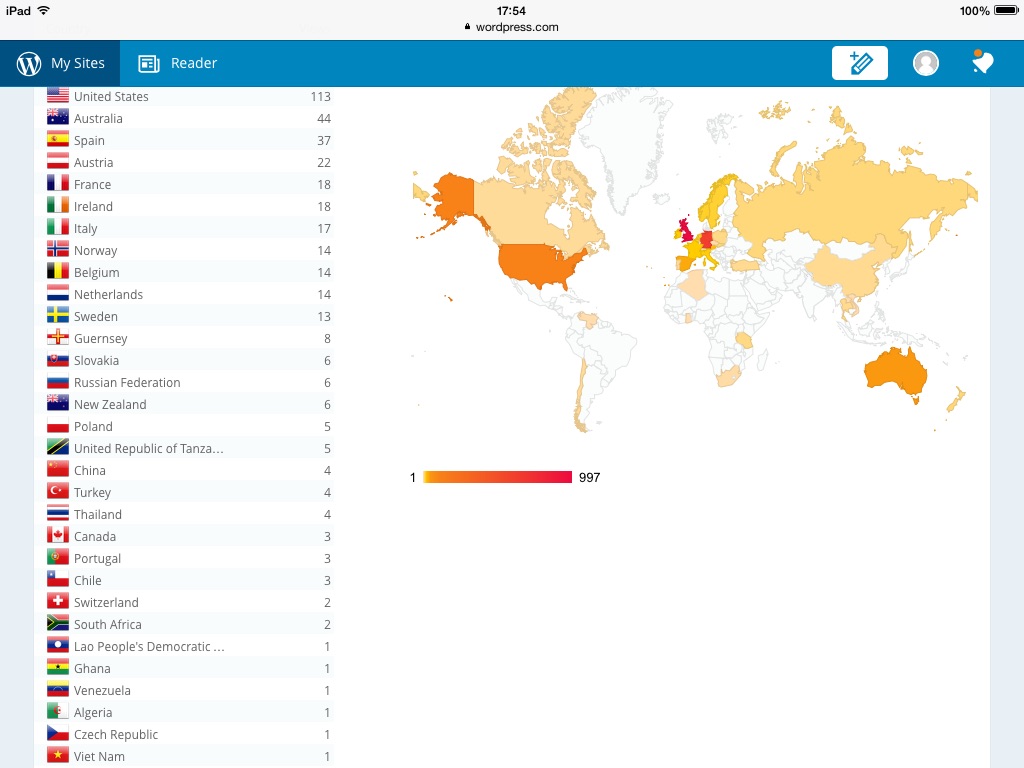Switch to the Reader tab
The image size is (1024, 768).
click(178, 63)
